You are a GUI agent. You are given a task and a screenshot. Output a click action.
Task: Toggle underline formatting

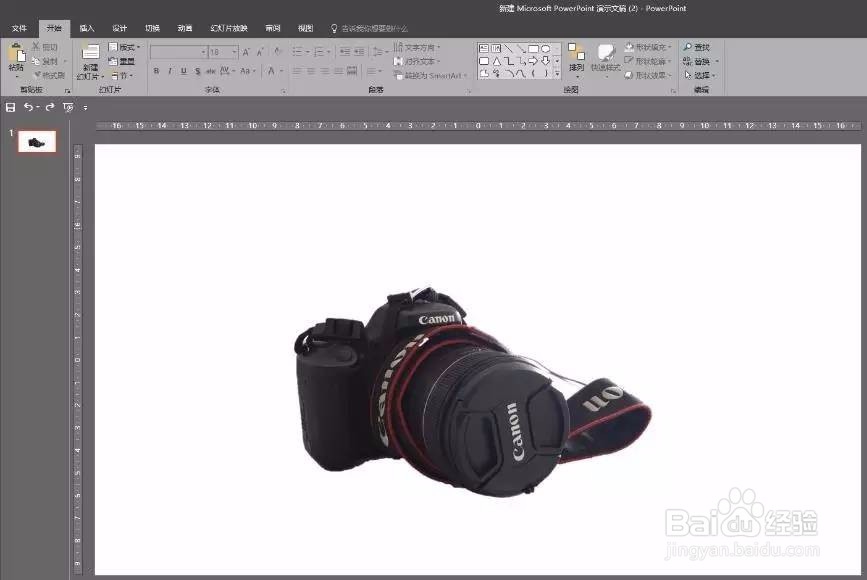point(184,71)
